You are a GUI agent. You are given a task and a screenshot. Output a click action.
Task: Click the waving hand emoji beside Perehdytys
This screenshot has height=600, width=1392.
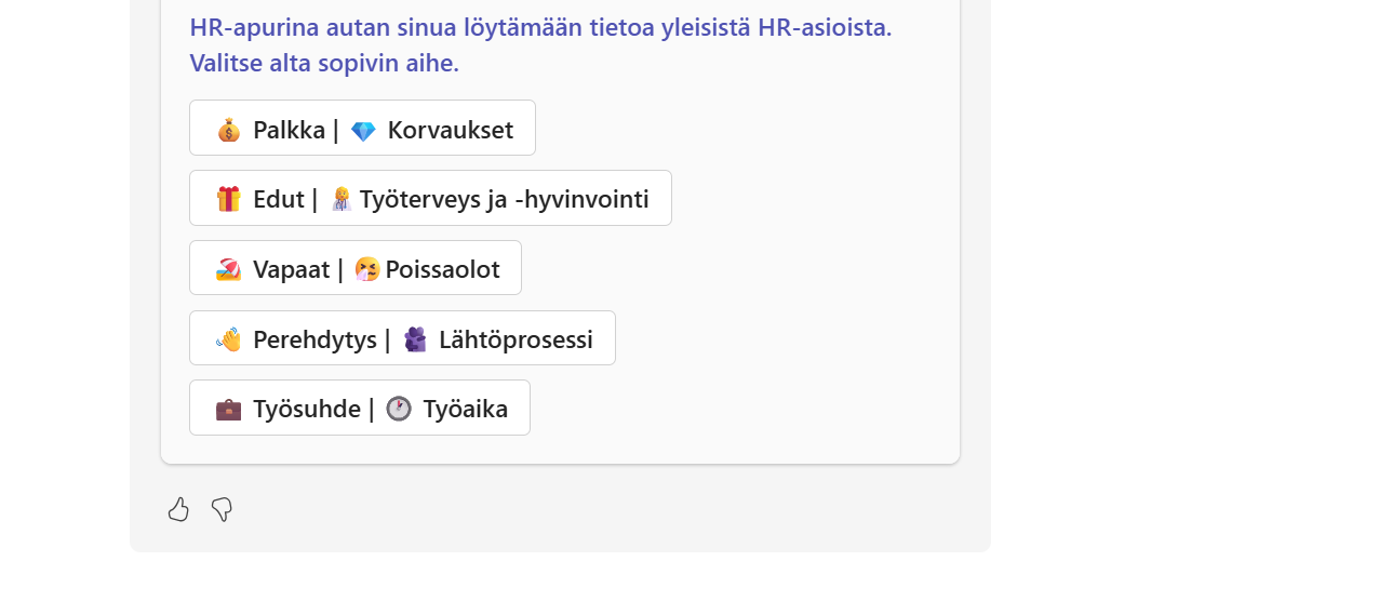[x=229, y=339]
